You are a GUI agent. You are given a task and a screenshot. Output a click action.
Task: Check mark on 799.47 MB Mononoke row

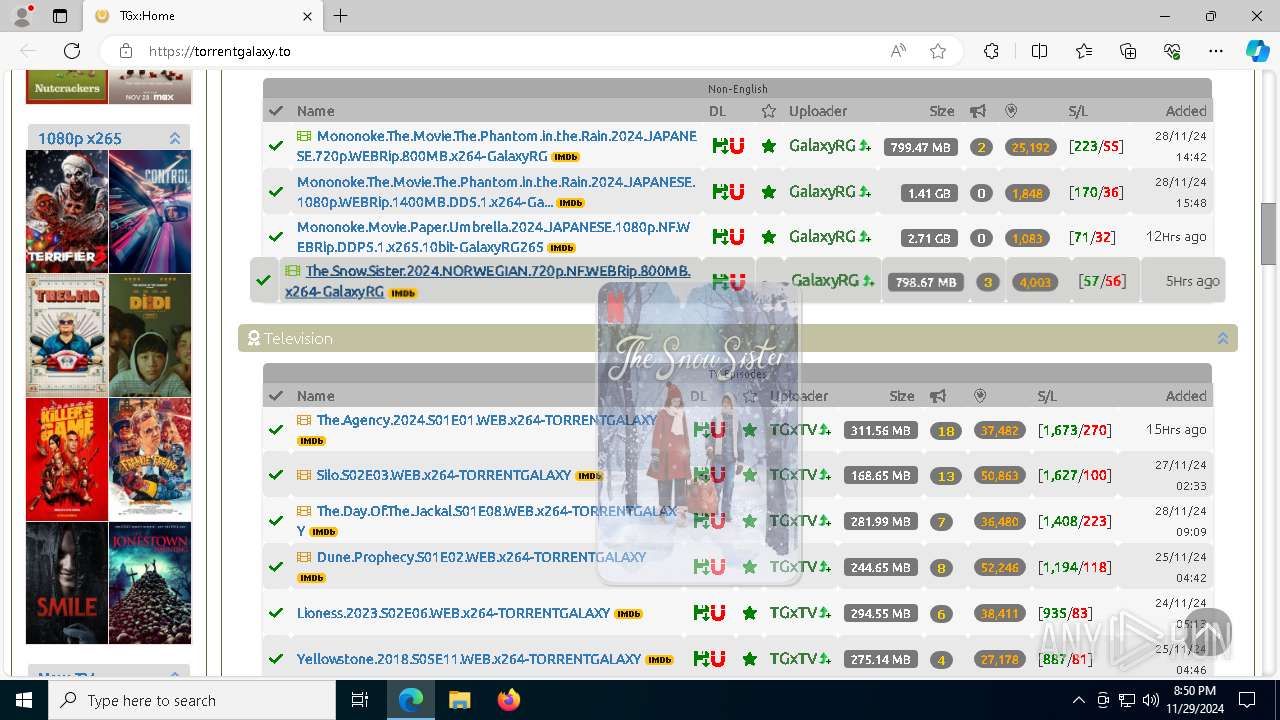coord(276,146)
